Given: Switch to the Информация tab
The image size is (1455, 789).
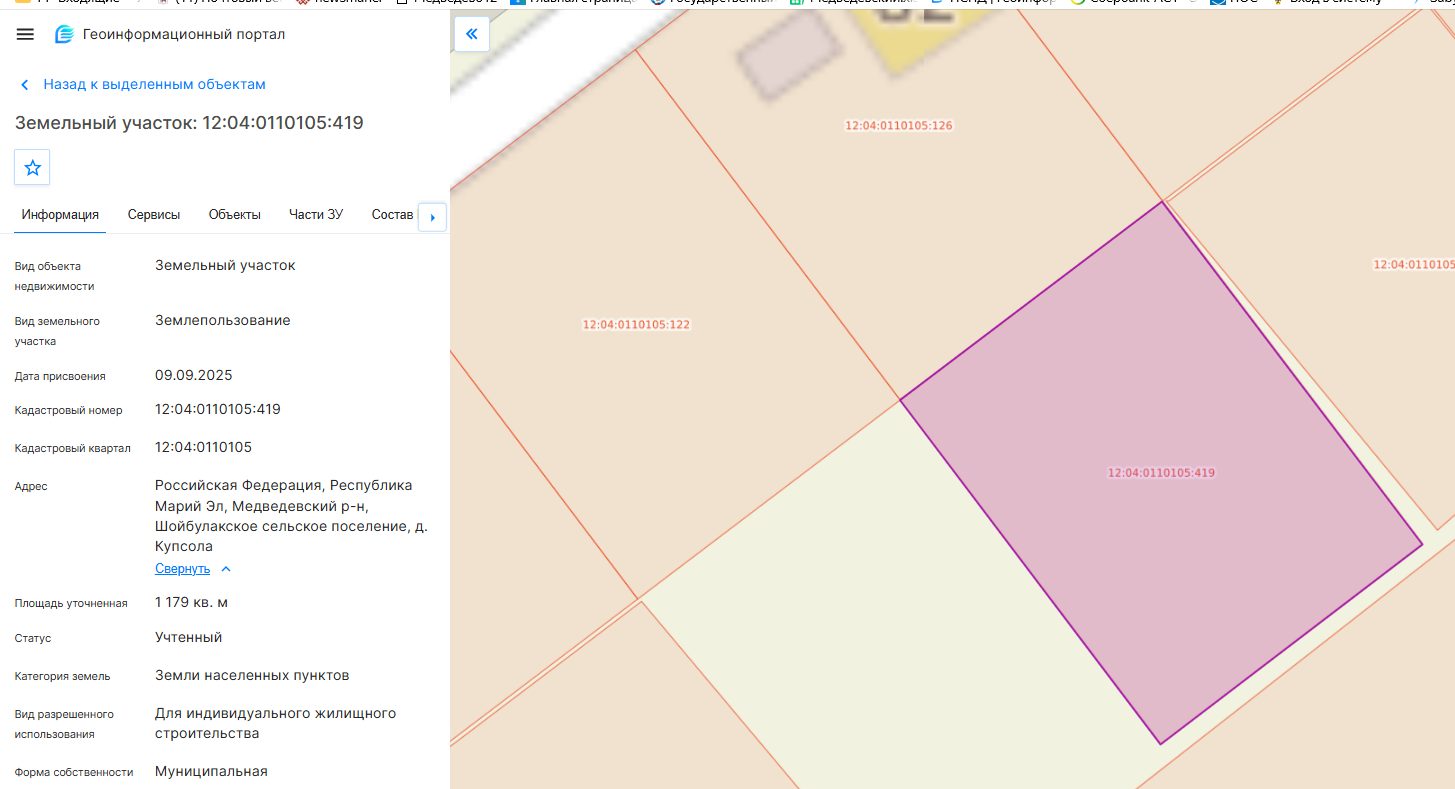Looking at the screenshot, I should (60, 215).
